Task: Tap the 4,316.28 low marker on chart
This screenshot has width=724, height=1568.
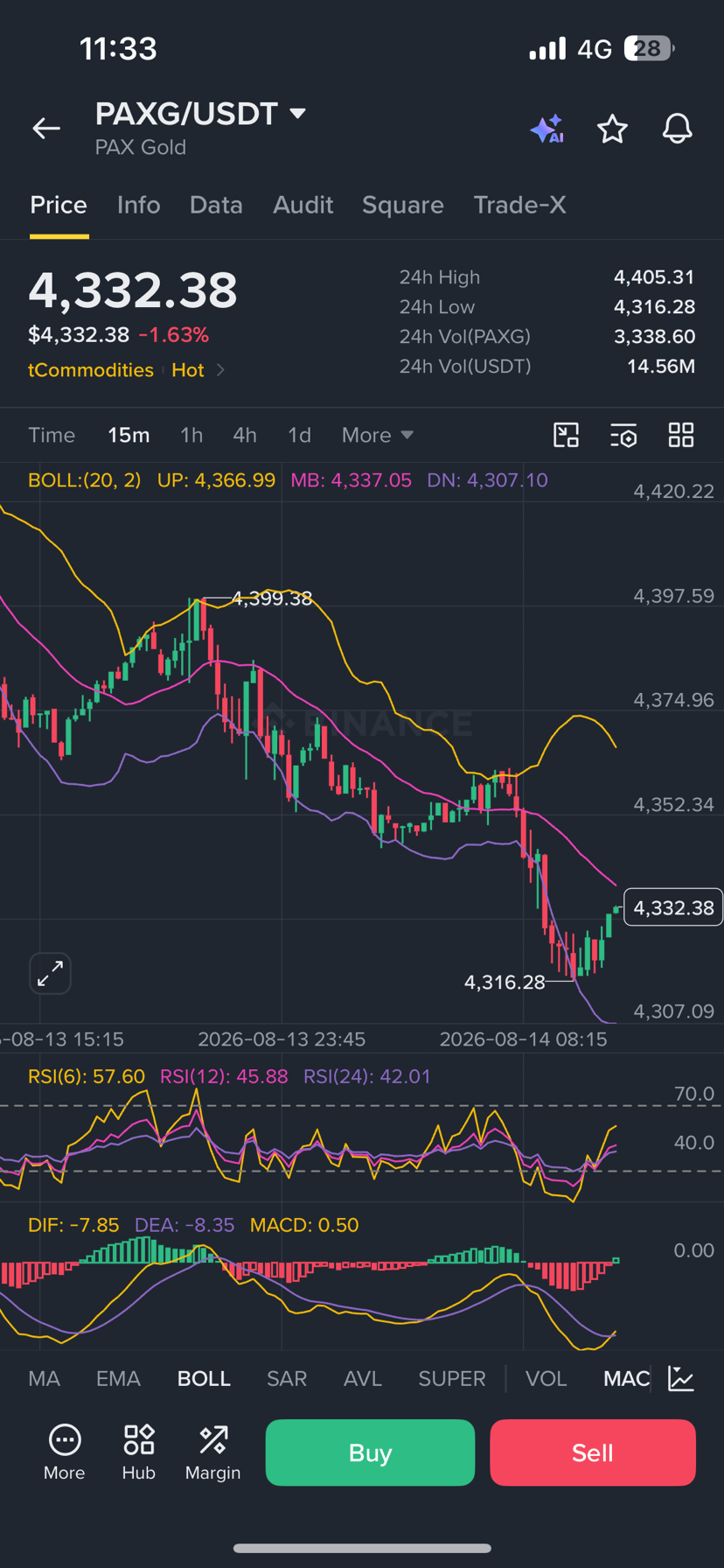Action: click(x=505, y=982)
